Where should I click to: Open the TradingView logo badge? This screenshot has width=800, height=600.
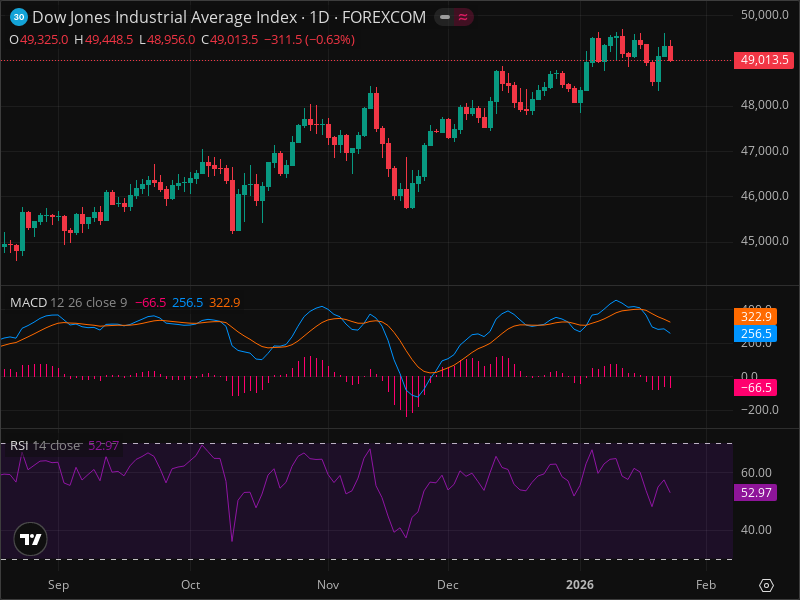pos(31,539)
